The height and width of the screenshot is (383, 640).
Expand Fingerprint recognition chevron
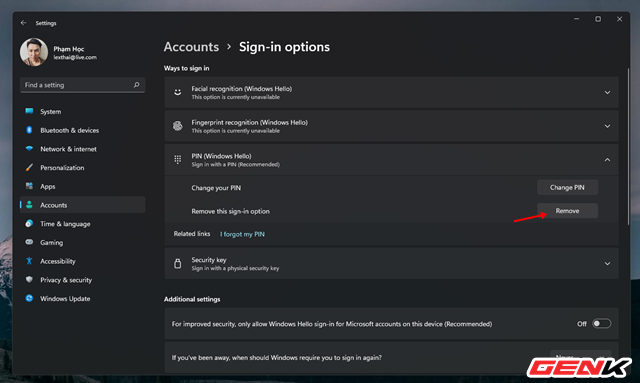[x=607, y=126]
